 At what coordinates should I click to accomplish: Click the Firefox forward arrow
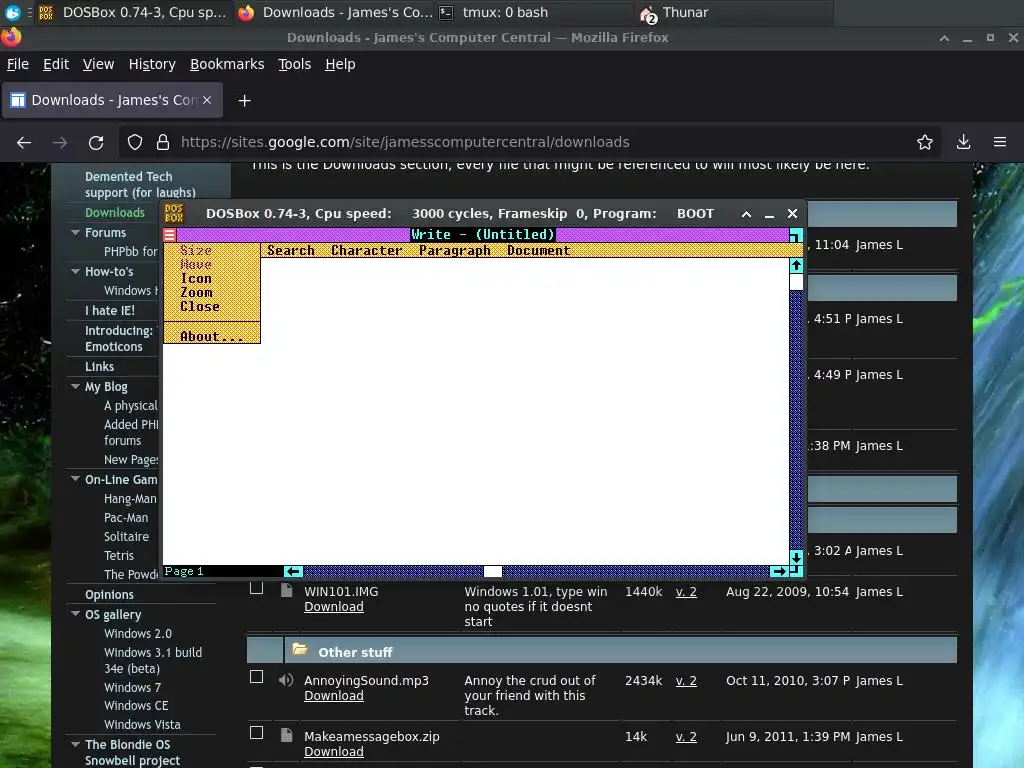[x=60, y=142]
